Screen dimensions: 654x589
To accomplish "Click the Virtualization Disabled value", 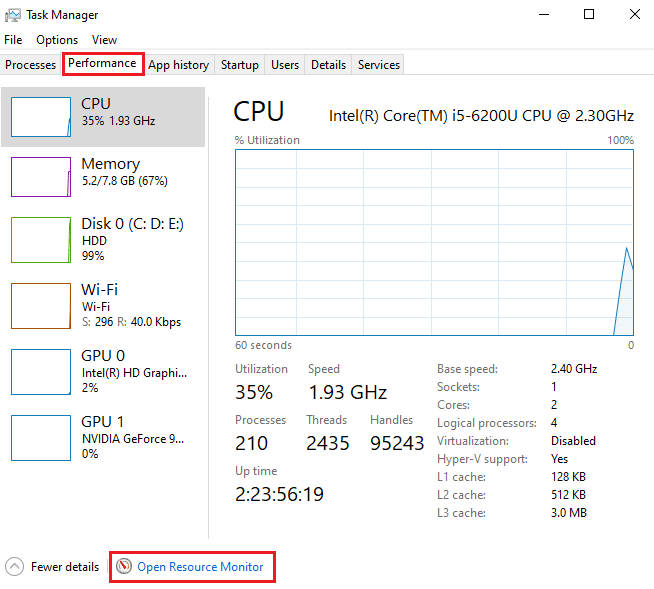I will [x=573, y=441].
